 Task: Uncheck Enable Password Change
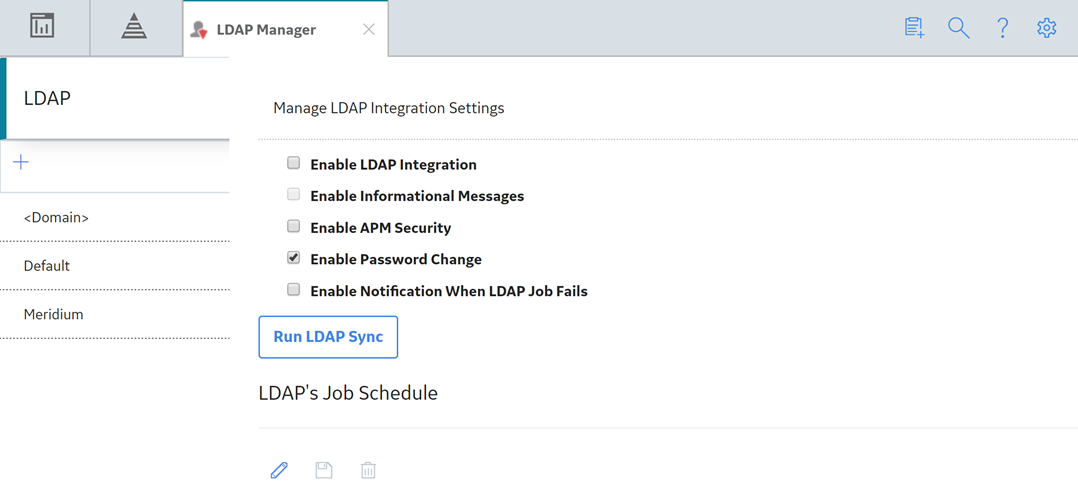point(294,258)
